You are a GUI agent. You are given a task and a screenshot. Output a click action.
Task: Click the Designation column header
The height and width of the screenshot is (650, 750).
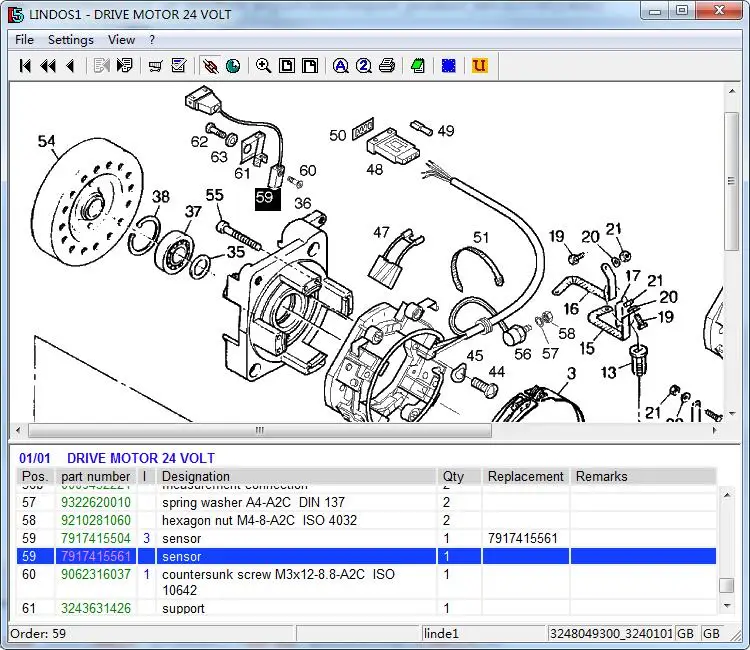196,477
